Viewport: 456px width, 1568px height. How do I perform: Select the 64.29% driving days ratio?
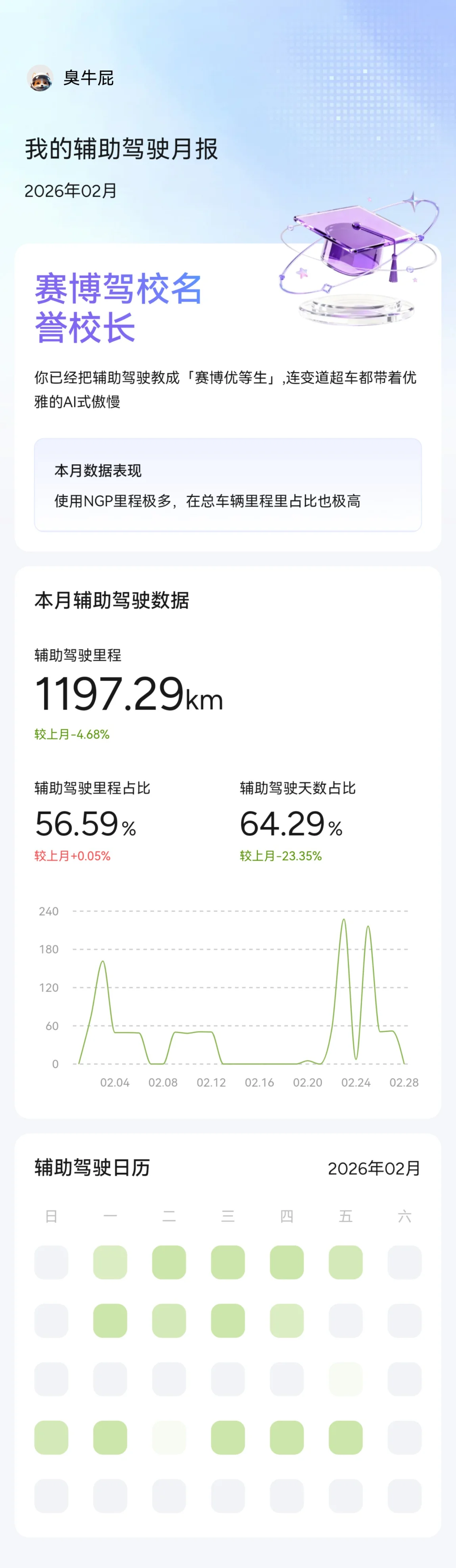coord(291,824)
